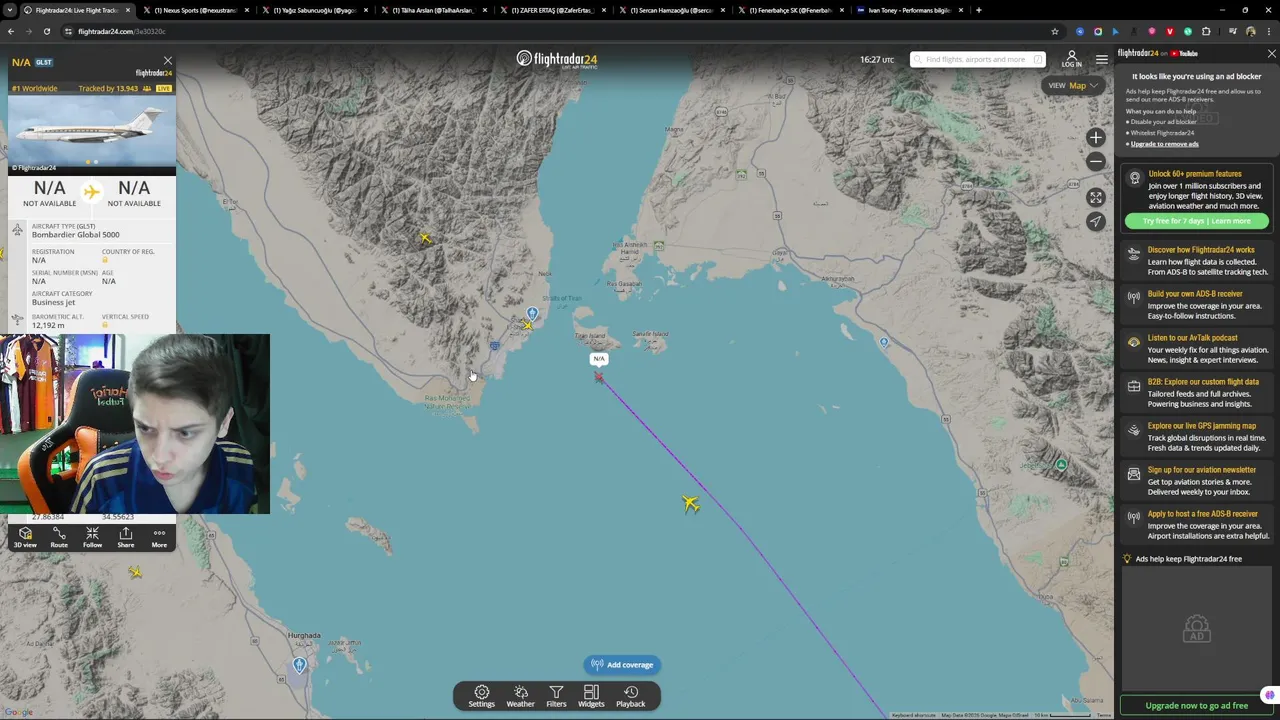The height and width of the screenshot is (720, 1280).
Task: Open Listen to our AvTalk podcast
Action: (x=1198, y=349)
